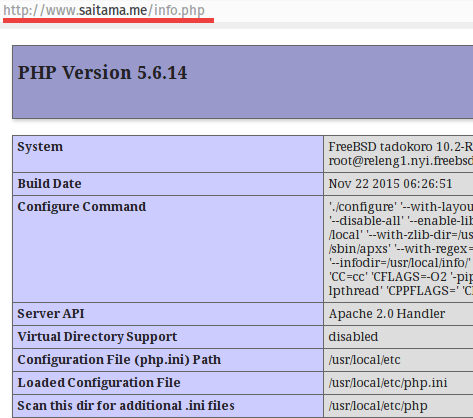
Task: Click the './configure' '--with-layou' line
Action: (x=400, y=207)
